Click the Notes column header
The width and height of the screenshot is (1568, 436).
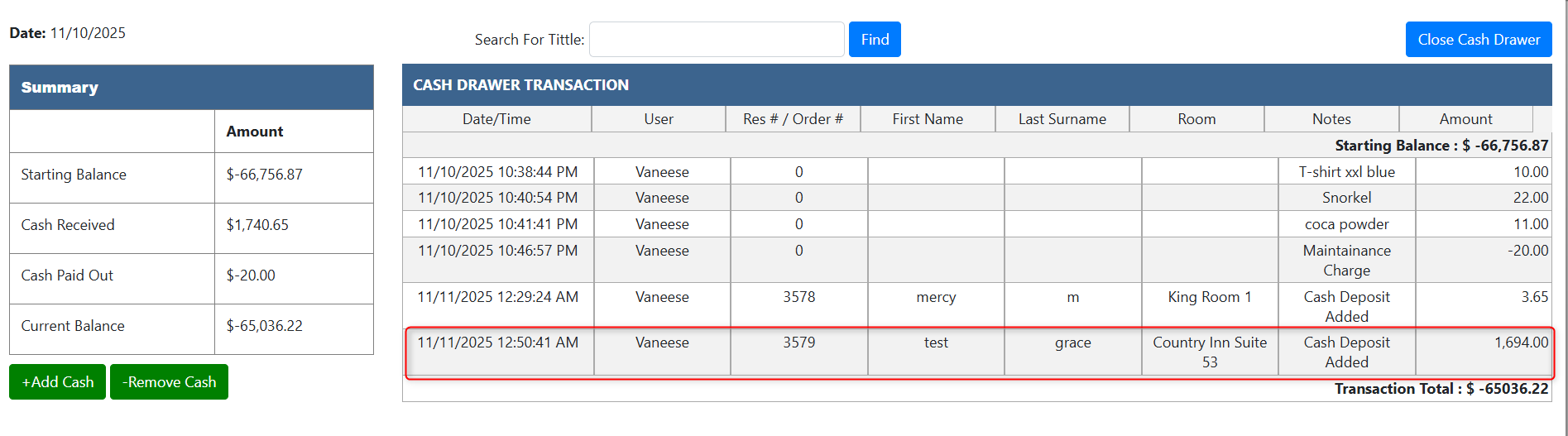1331,119
